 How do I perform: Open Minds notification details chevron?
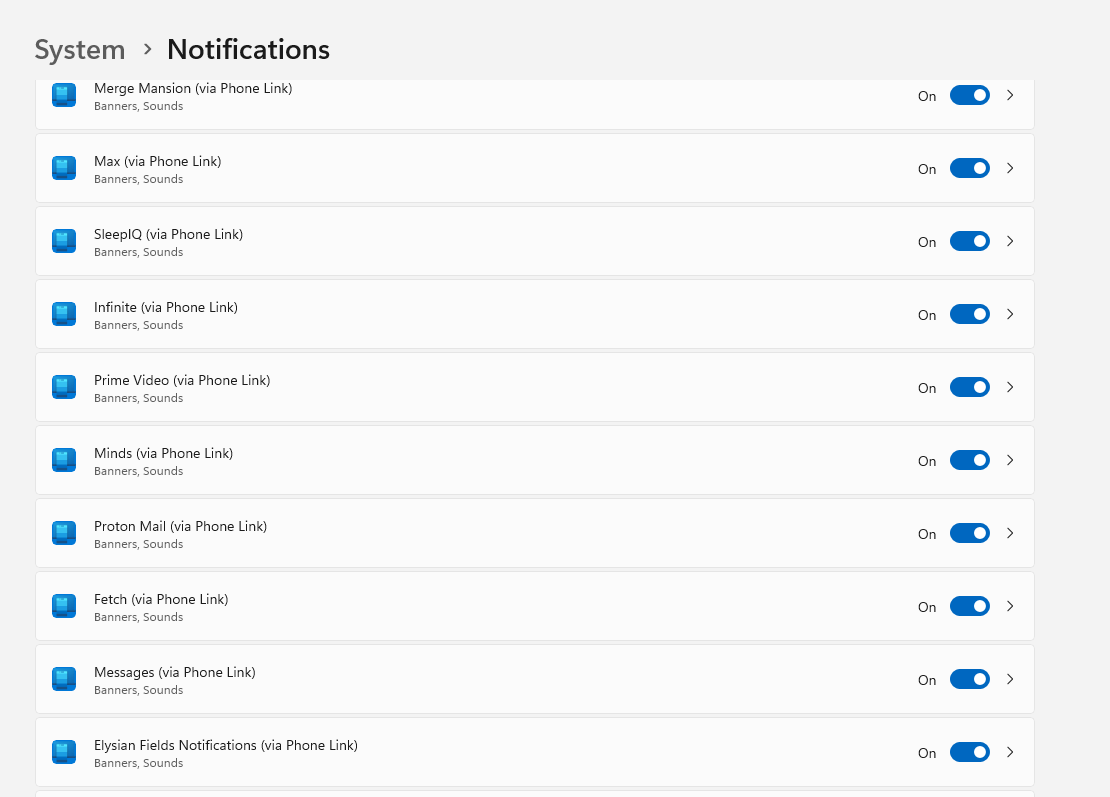pos(1010,459)
